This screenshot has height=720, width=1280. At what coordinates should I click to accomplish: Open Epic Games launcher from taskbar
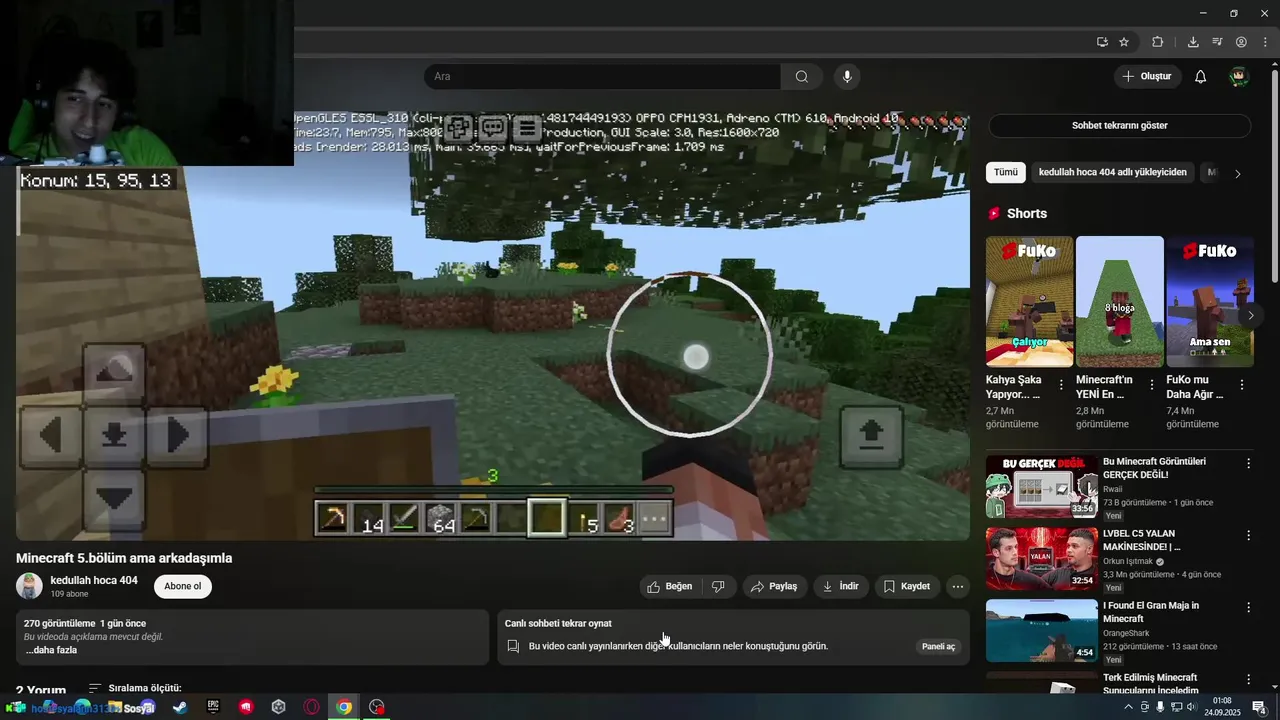(x=213, y=707)
